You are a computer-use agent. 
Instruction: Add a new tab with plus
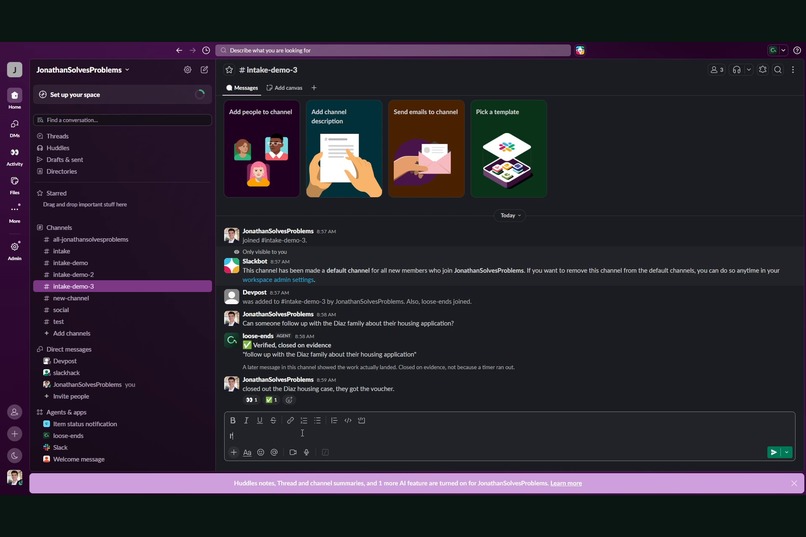click(314, 88)
